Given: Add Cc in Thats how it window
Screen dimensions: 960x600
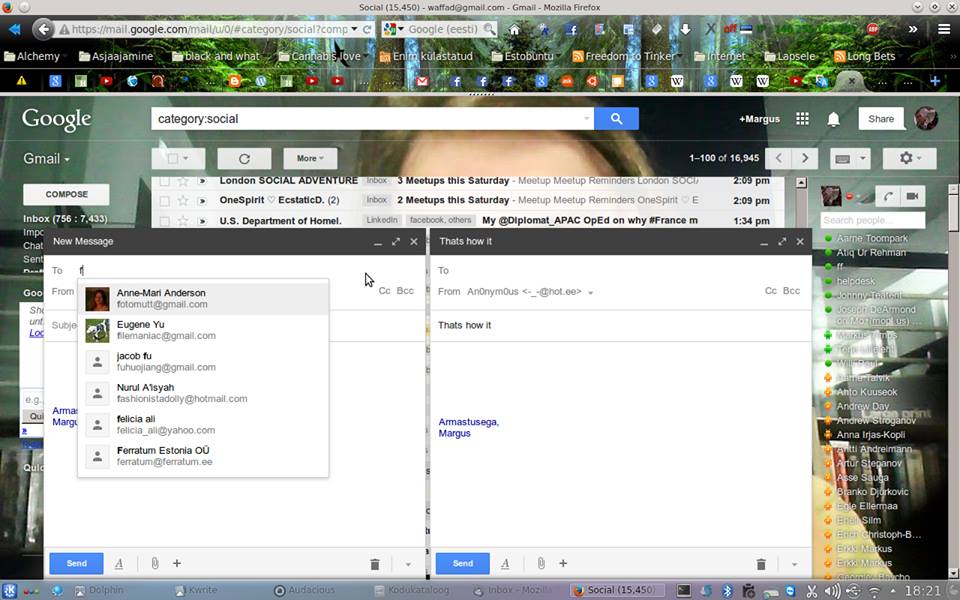Looking at the screenshot, I should point(770,291).
